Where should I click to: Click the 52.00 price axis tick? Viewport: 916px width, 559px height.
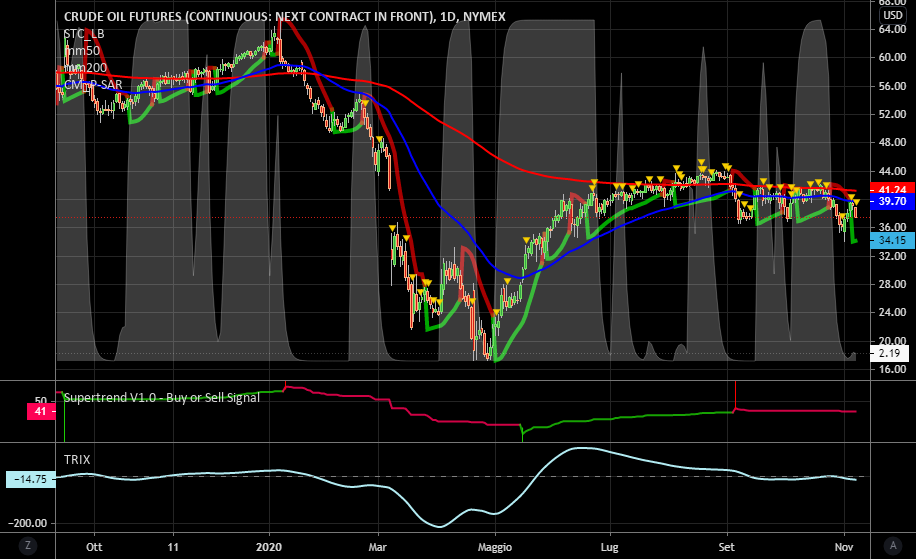(x=893, y=114)
